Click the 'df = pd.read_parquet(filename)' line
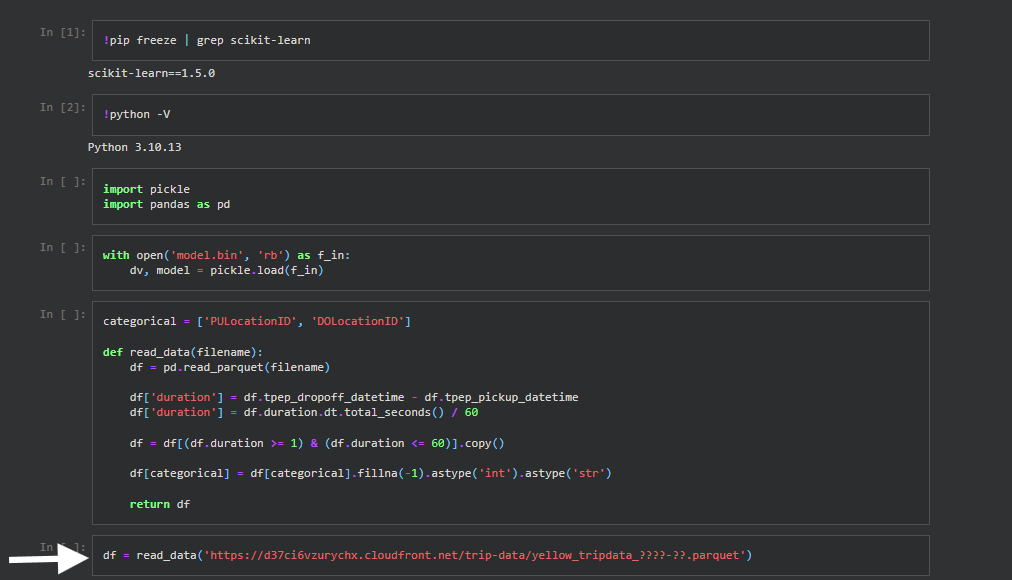The width and height of the screenshot is (1012, 580). coord(230,367)
